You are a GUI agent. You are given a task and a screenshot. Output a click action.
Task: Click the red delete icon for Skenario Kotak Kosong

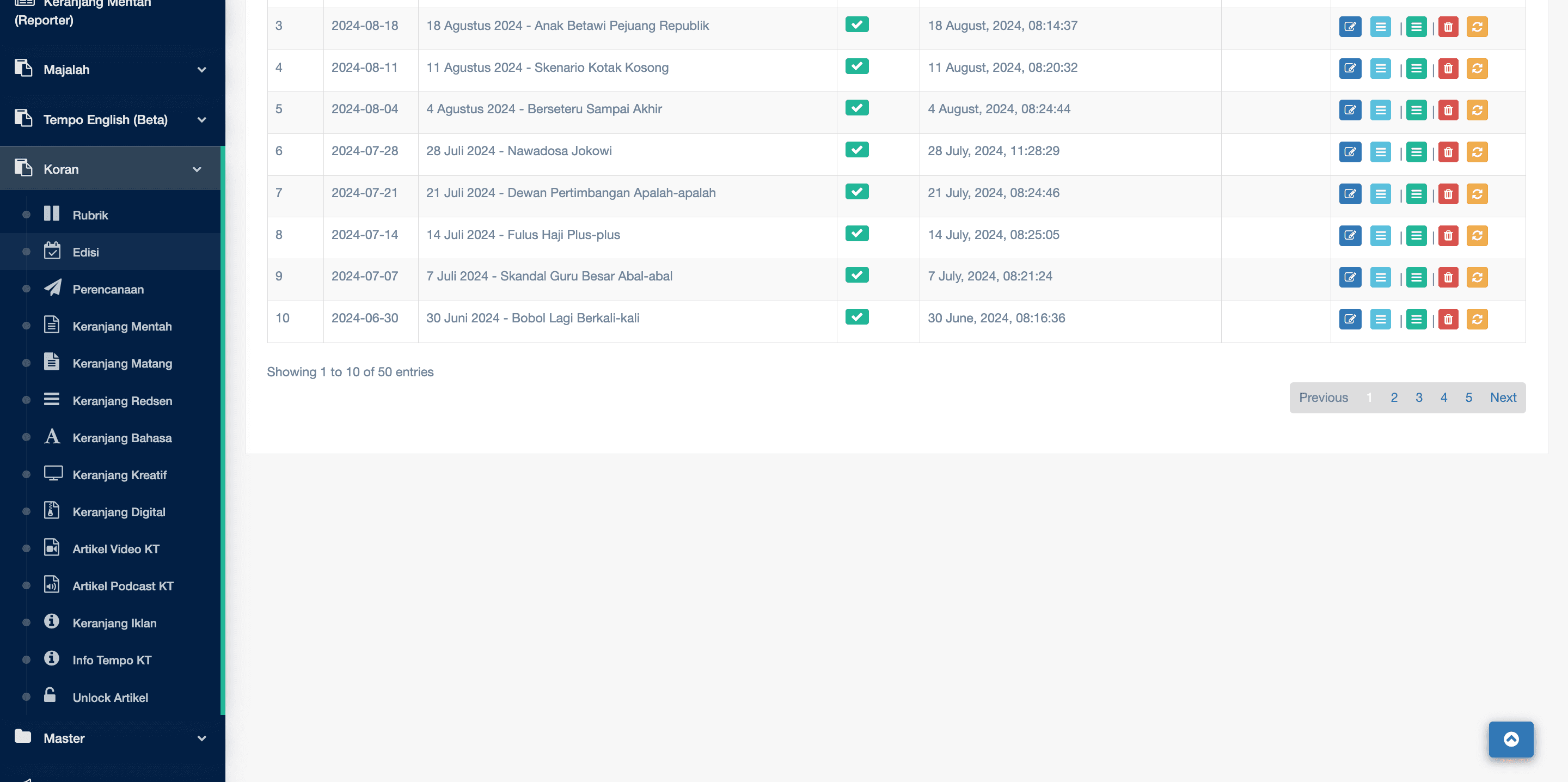pyautogui.click(x=1448, y=68)
